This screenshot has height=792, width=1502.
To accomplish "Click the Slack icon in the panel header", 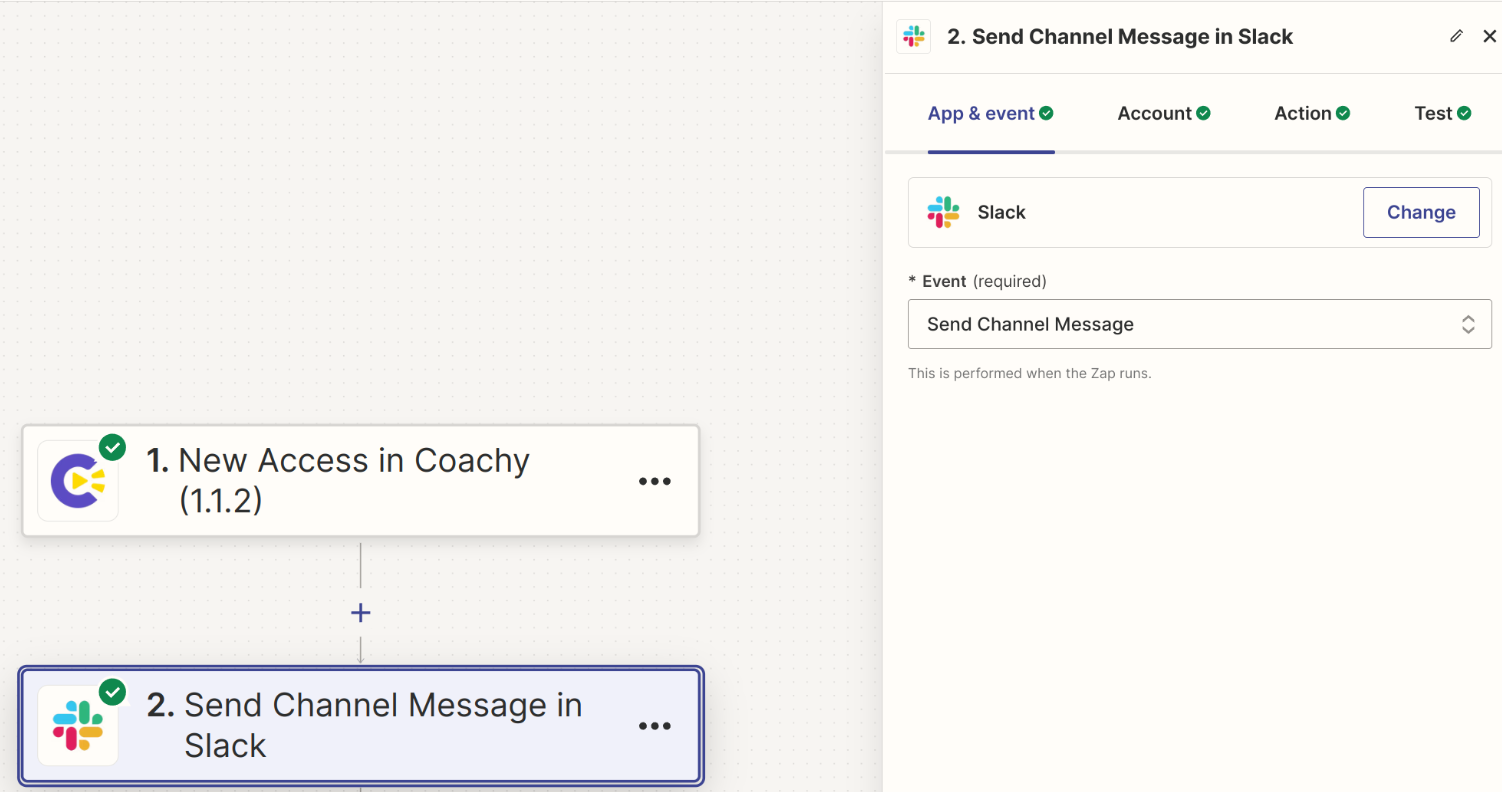I will (914, 37).
